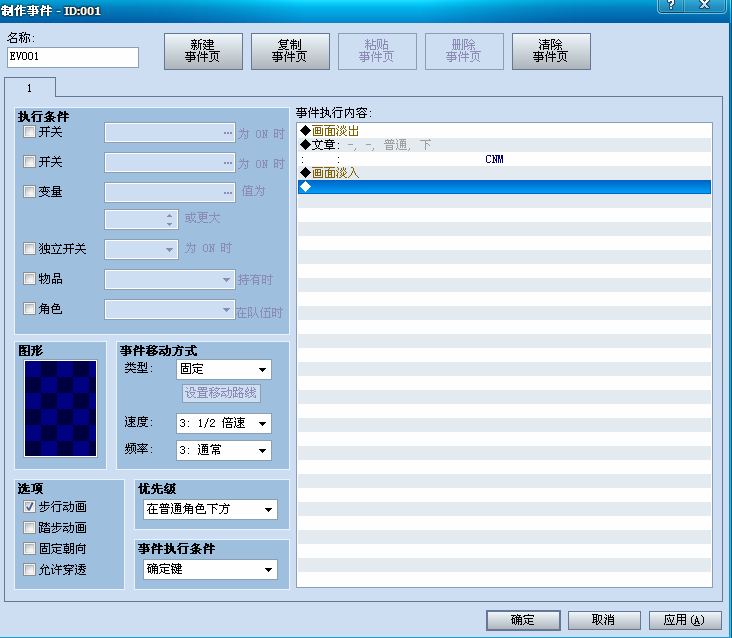Open the 类型 movement type dropdown
The image size is (732, 638).
pos(224,369)
